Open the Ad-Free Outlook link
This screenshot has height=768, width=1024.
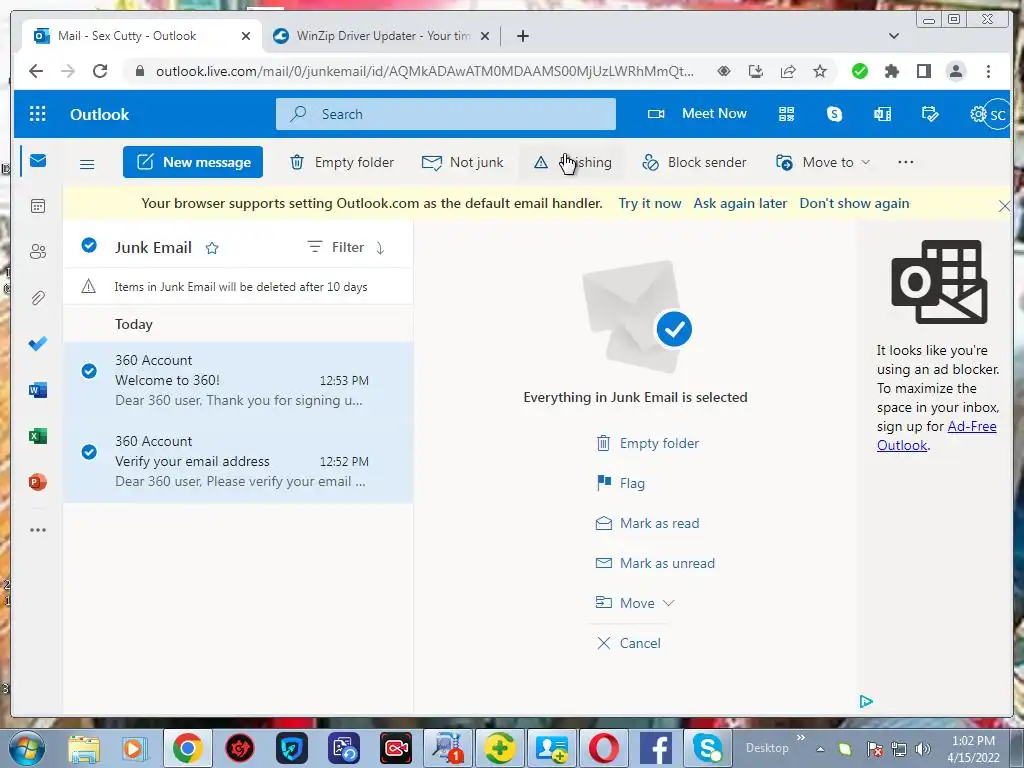pos(936,436)
